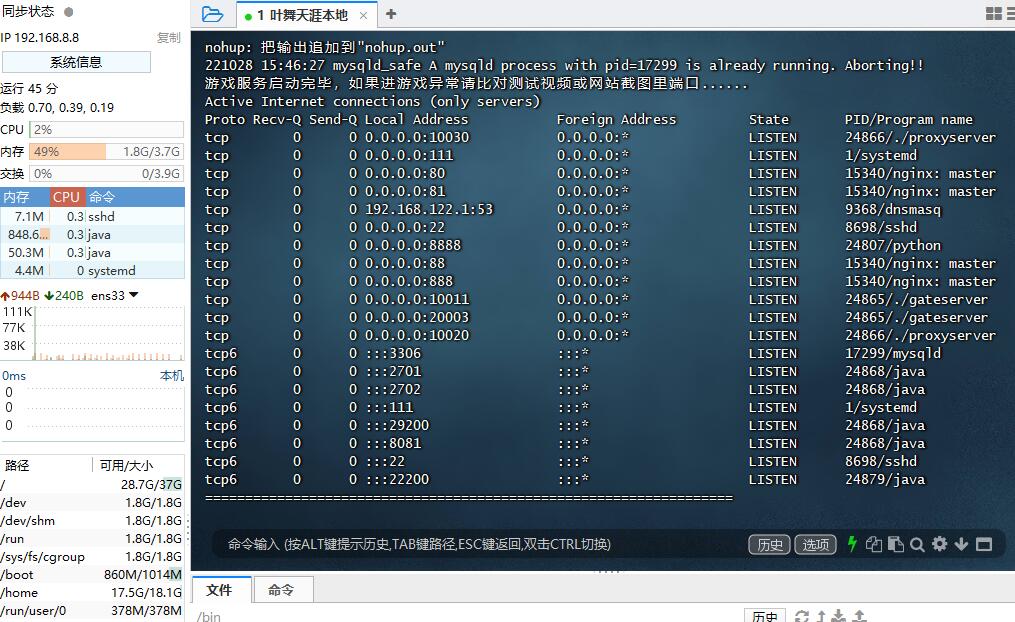The image size is (1015, 622).
Task: Click the 内存 49% usage bar
Action: coord(107,151)
